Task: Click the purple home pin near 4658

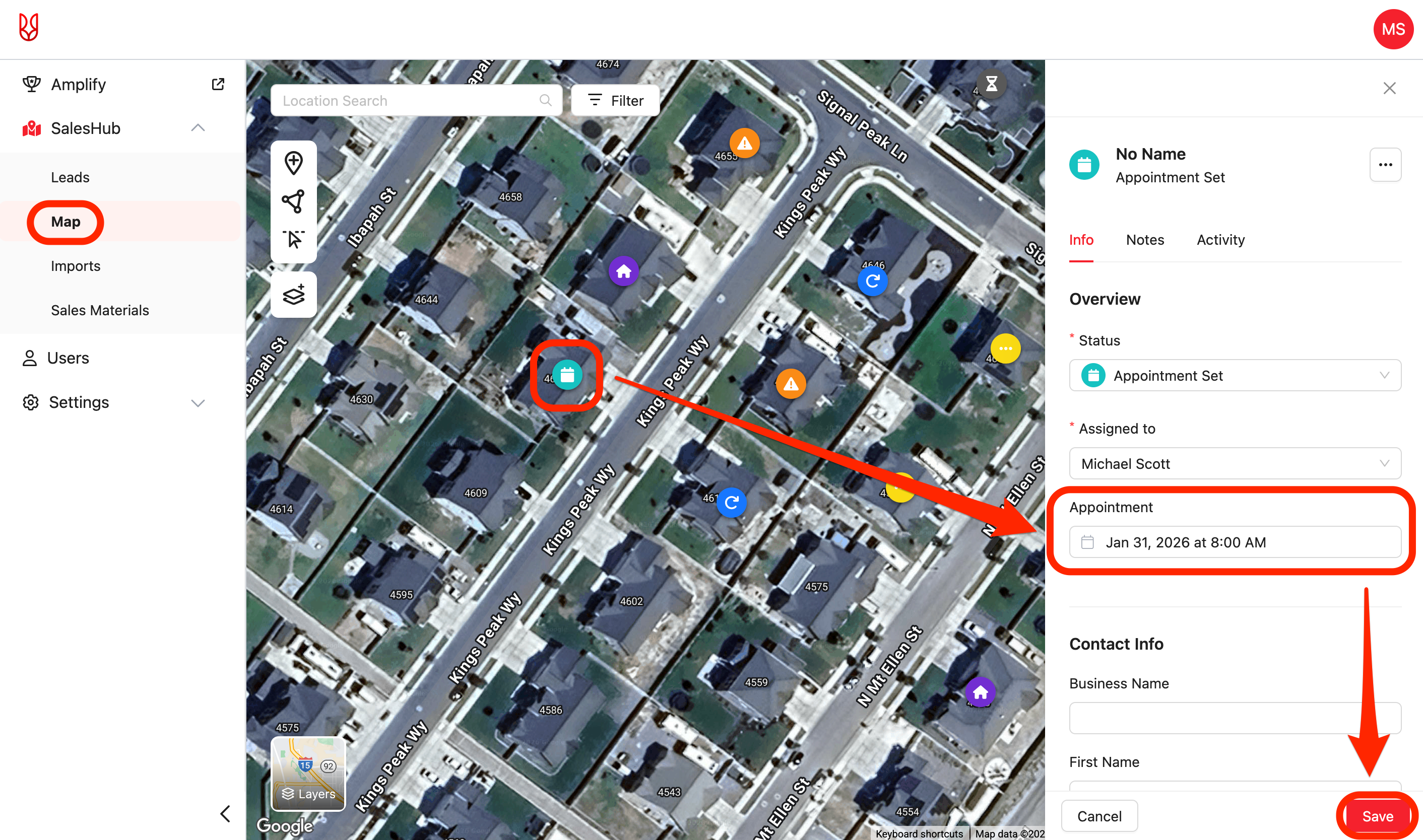Action: tap(623, 272)
